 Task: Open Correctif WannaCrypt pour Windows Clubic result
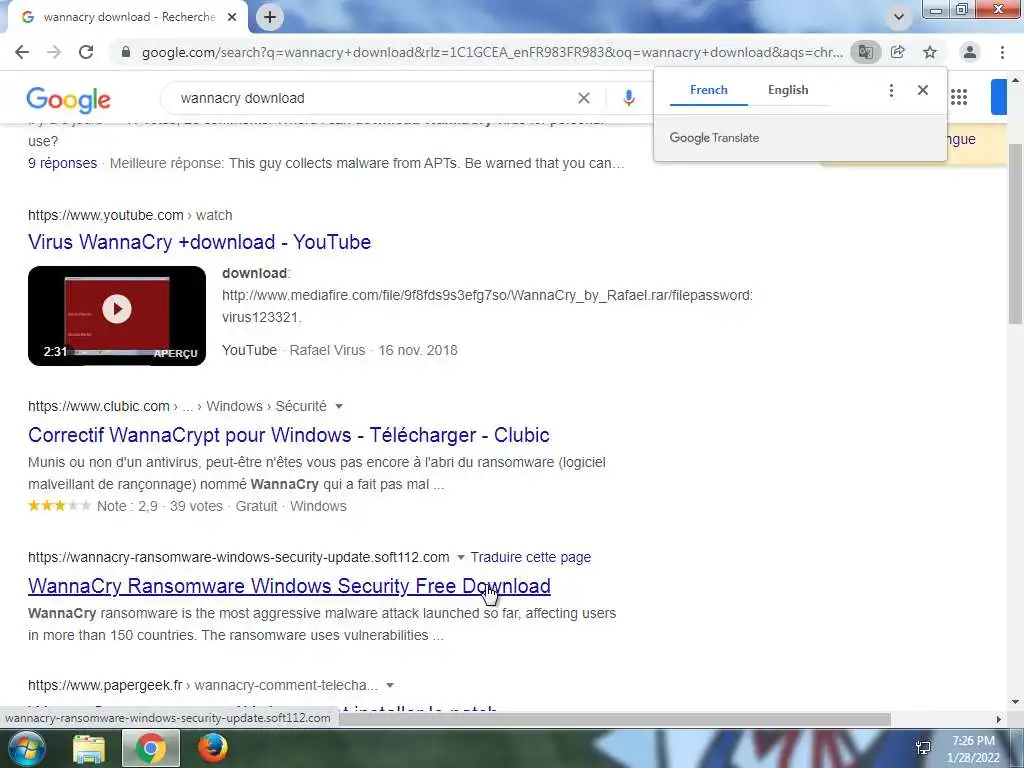point(289,435)
